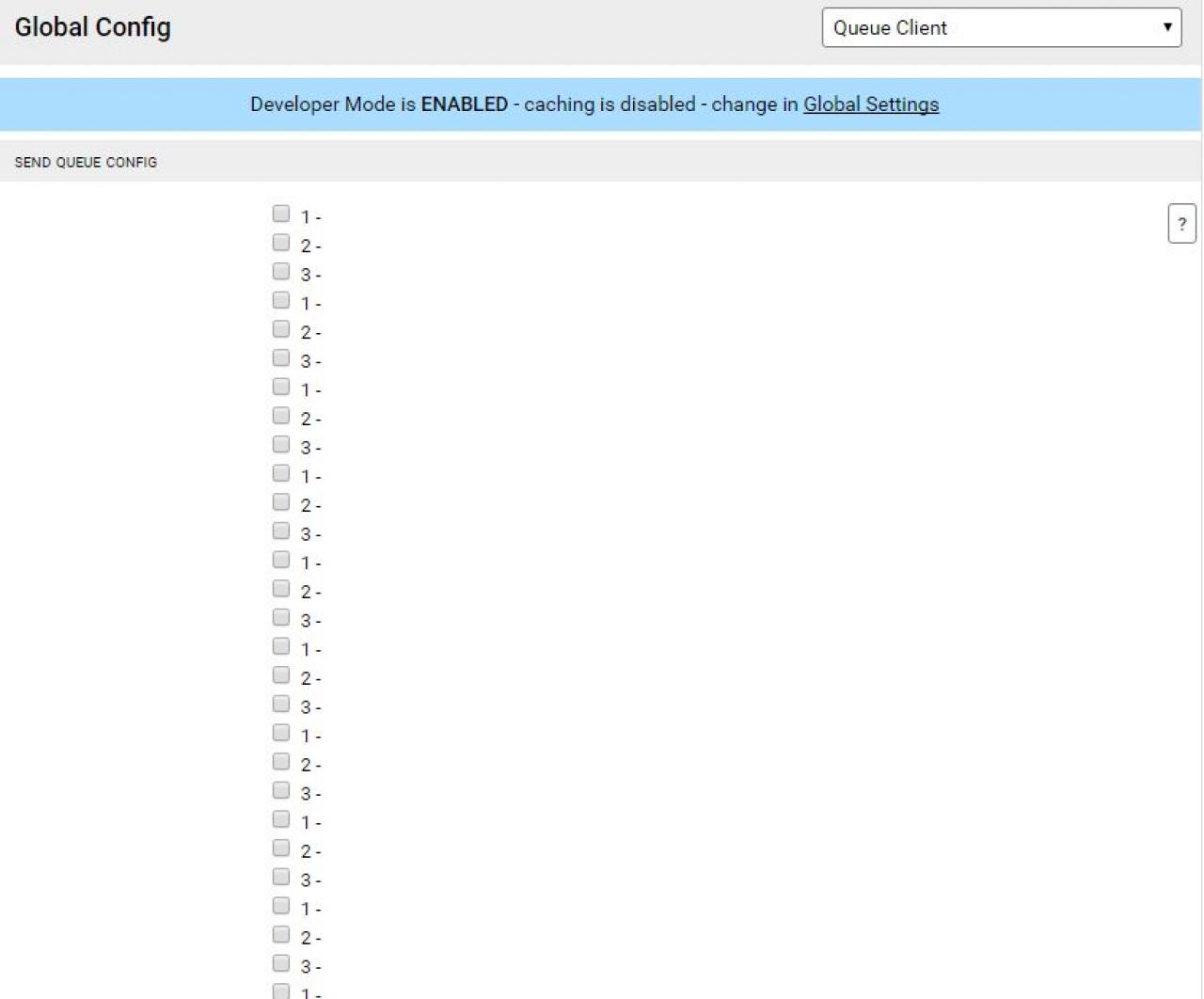Check the last fully visible "3 -" checkbox
Image resolution: width=1204 pixels, height=999 pixels.
tap(281, 963)
